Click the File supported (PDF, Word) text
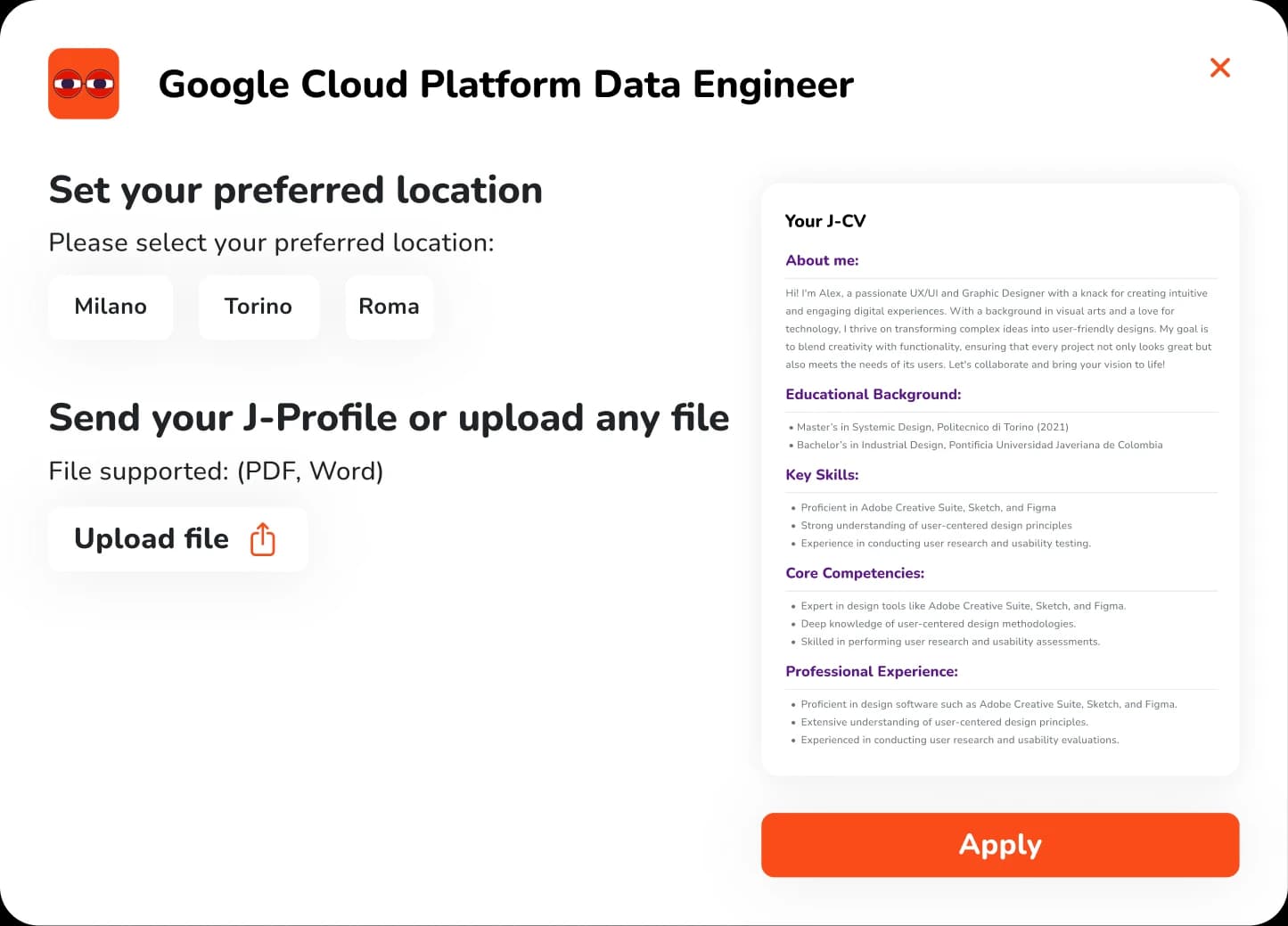The image size is (1288, 926). point(216,471)
